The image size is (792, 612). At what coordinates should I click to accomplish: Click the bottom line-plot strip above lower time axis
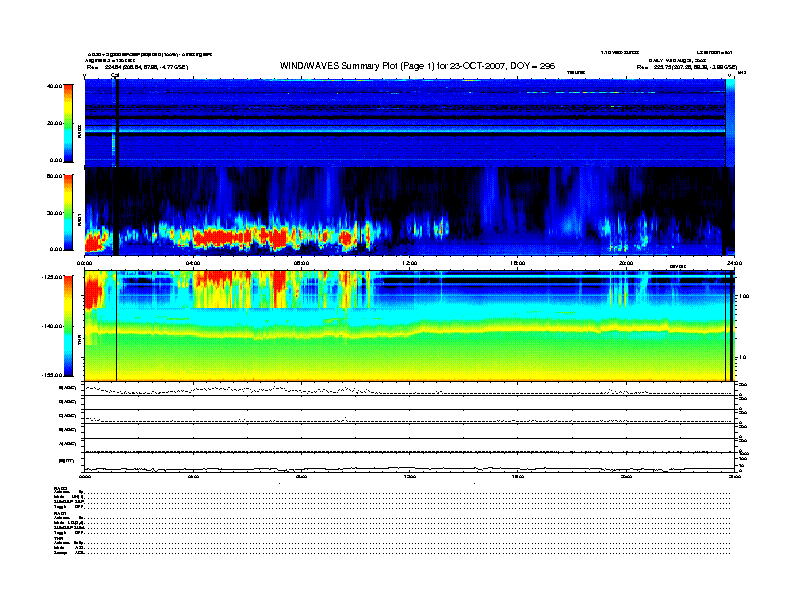[x=409, y=462]
